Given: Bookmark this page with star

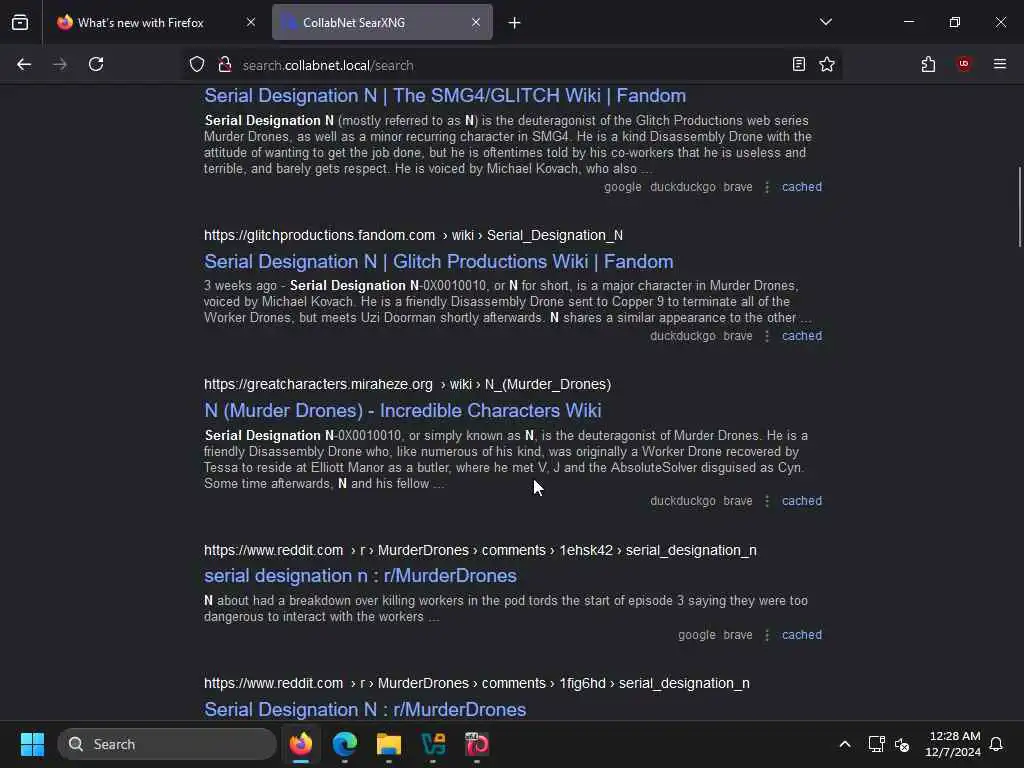Looking at the screenshot, I should point(827,64).
